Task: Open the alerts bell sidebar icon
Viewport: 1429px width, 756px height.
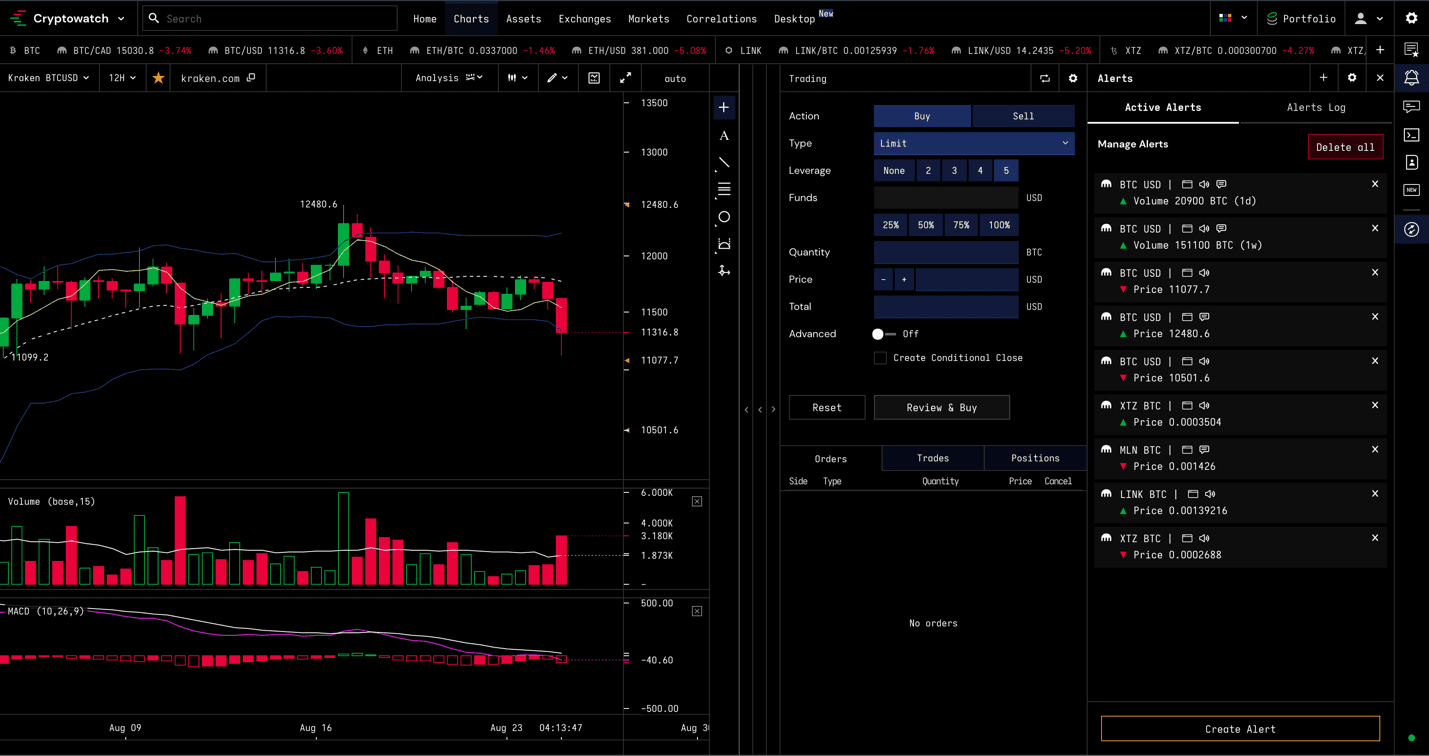Action: (1412, 78)
